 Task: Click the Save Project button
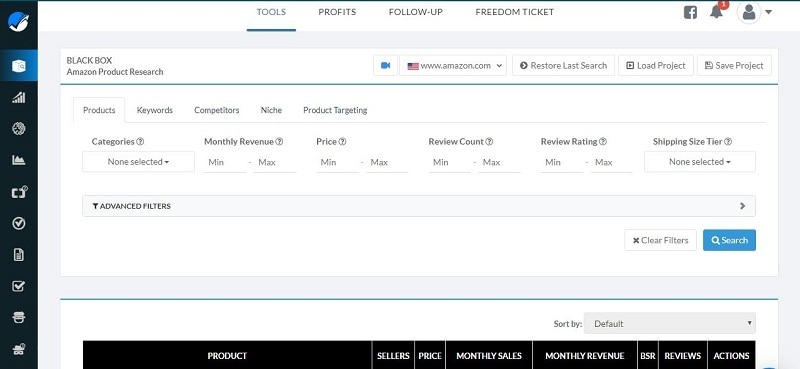pyautogui.click(x=734, y=65)
